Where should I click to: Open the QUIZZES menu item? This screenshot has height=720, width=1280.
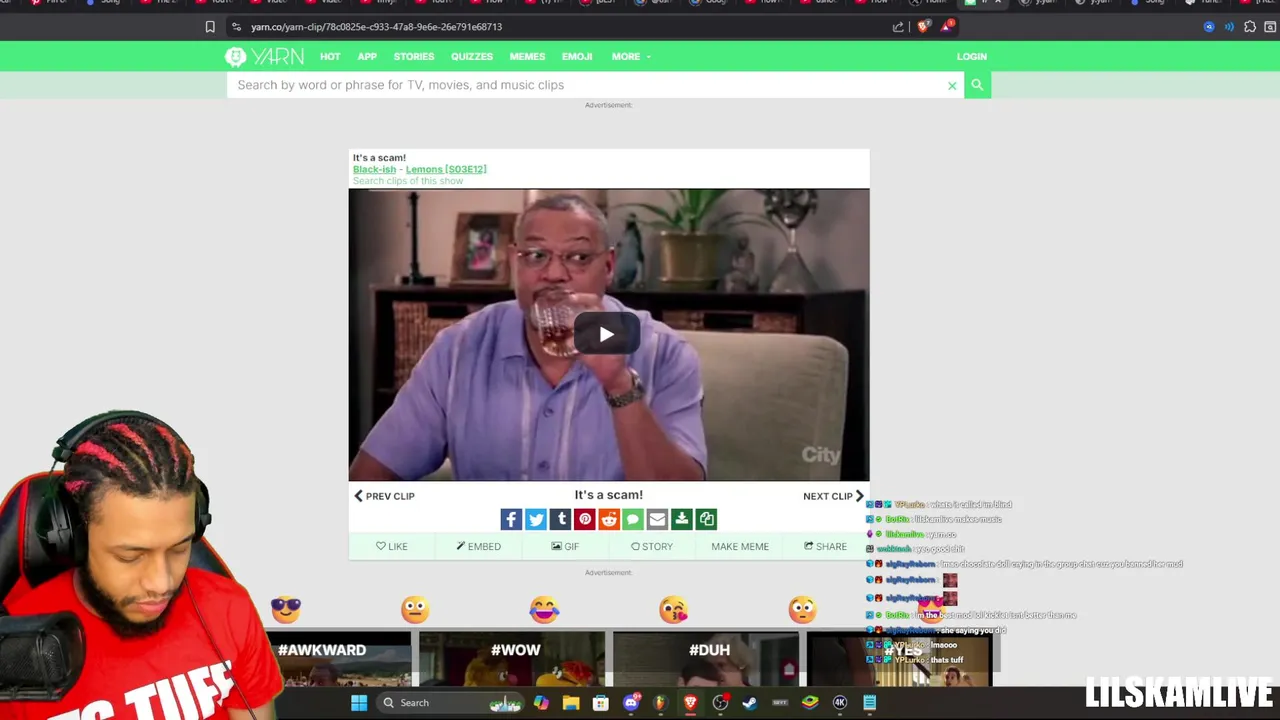pos(472,57)
